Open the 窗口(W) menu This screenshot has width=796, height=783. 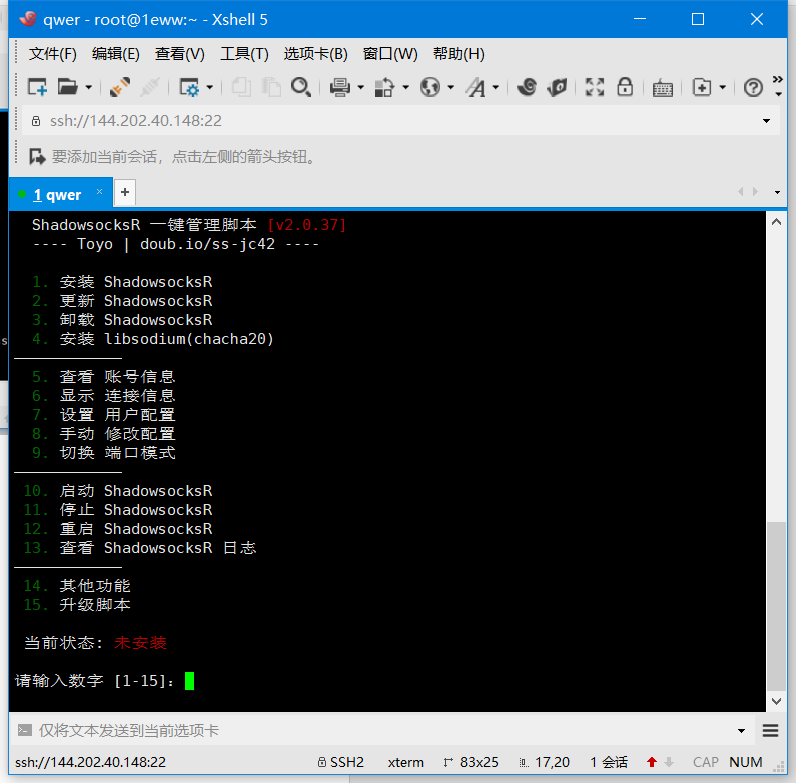tap(390, 54)
